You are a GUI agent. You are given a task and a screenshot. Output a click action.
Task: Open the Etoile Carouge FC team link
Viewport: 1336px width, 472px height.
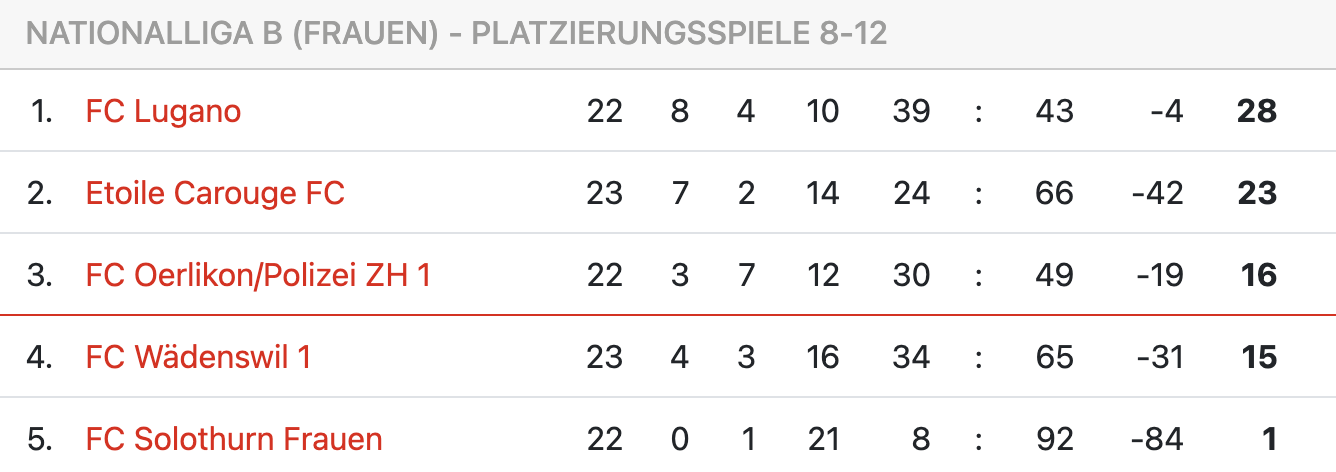[x=215, y=193]
